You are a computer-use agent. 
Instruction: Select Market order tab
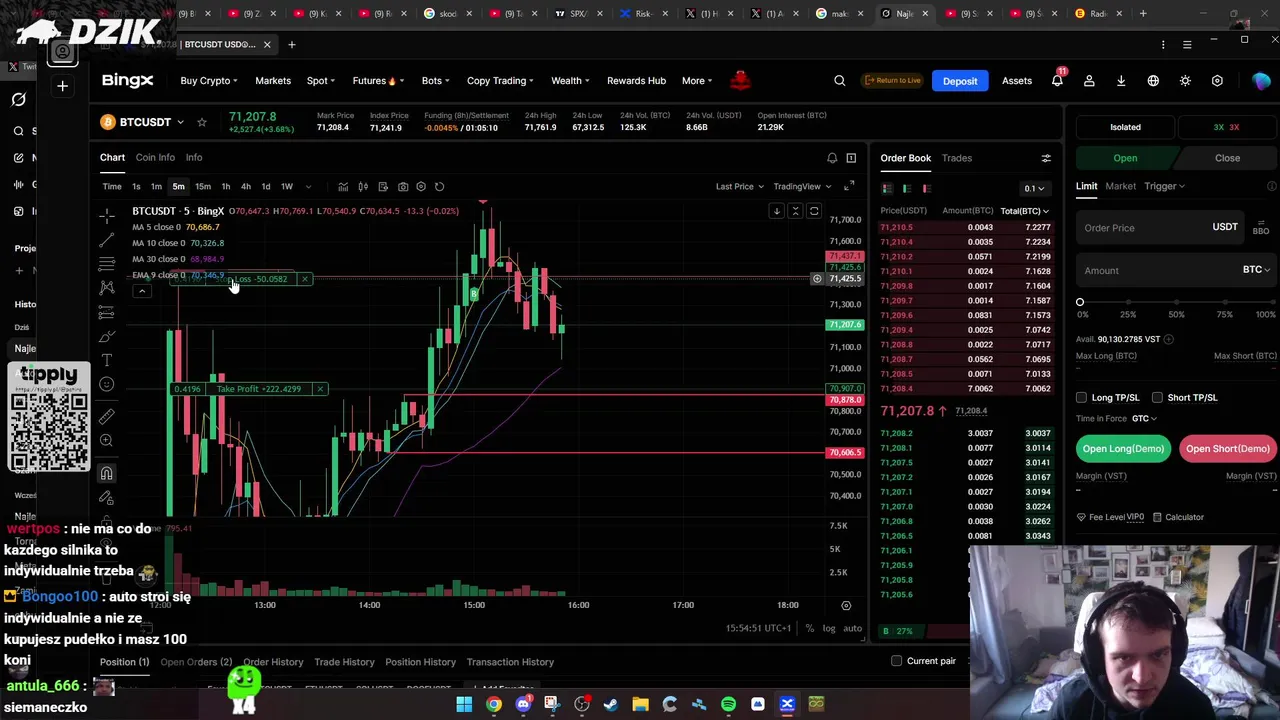click(1120, 186)
